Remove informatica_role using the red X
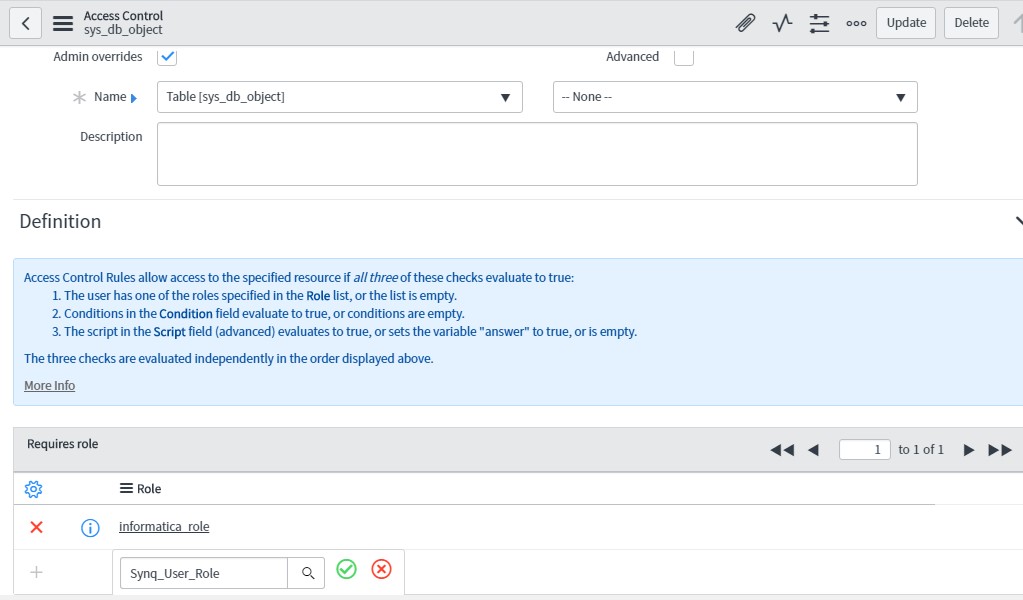This screenshot has height=600, width=1023. 35,527
